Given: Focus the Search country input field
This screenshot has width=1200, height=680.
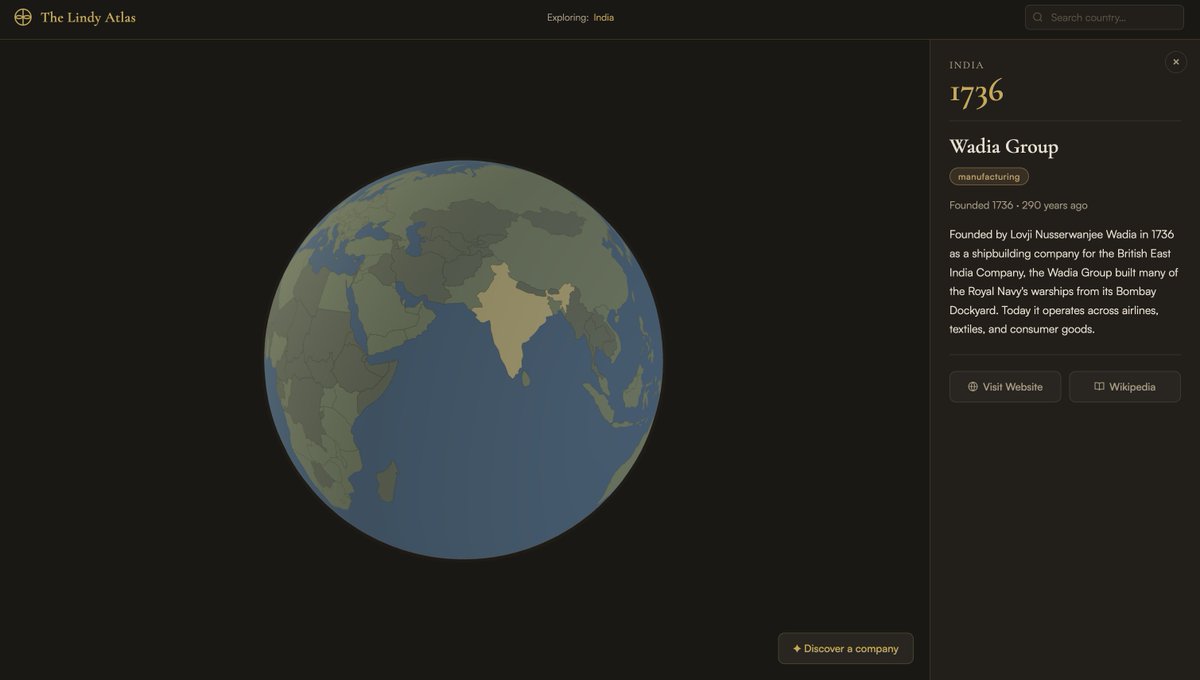Looking at the screenshot, I should [x=1104, y=17].
